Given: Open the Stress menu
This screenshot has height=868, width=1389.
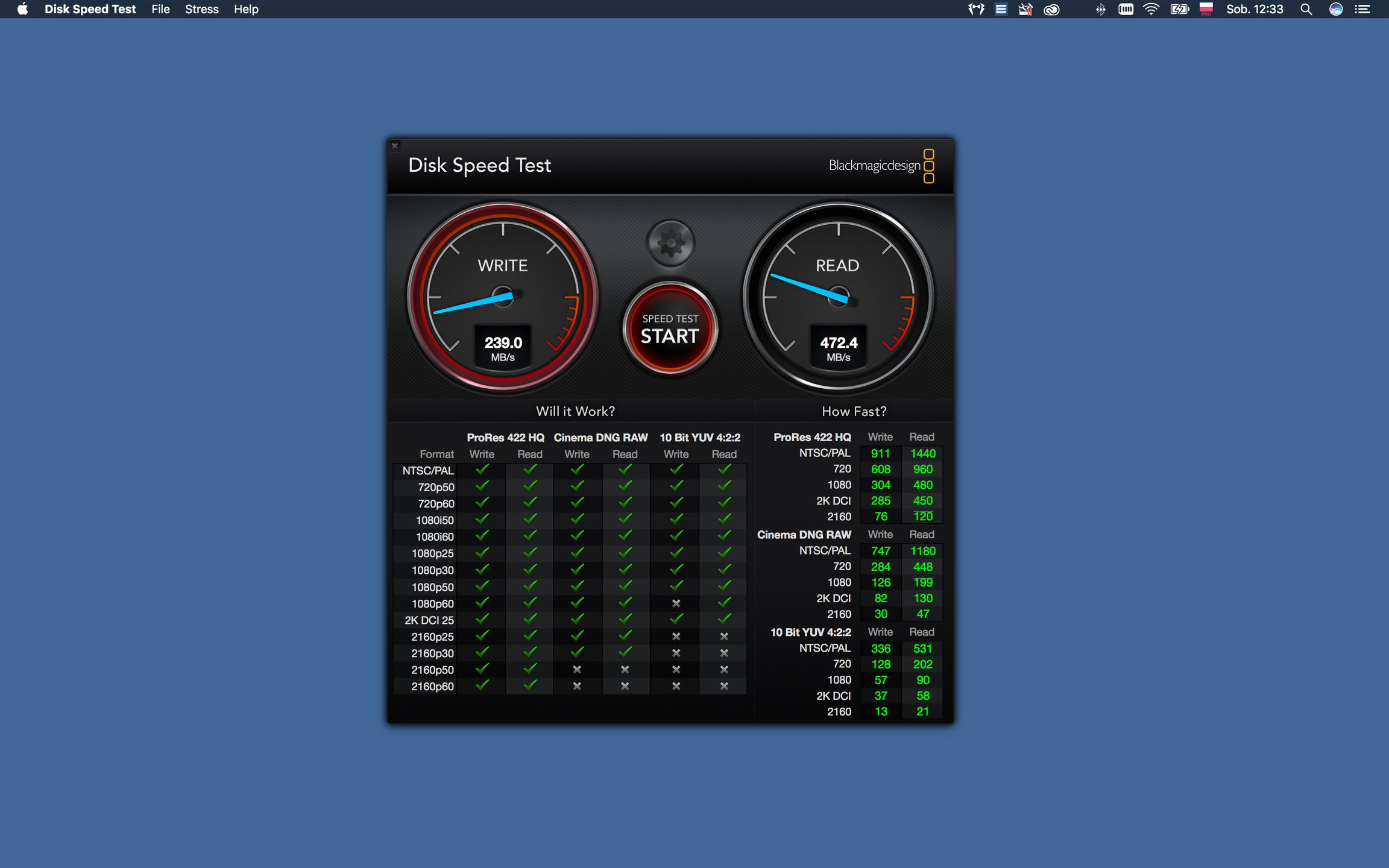Looking at the screenshot, I should tap(201, 9).
